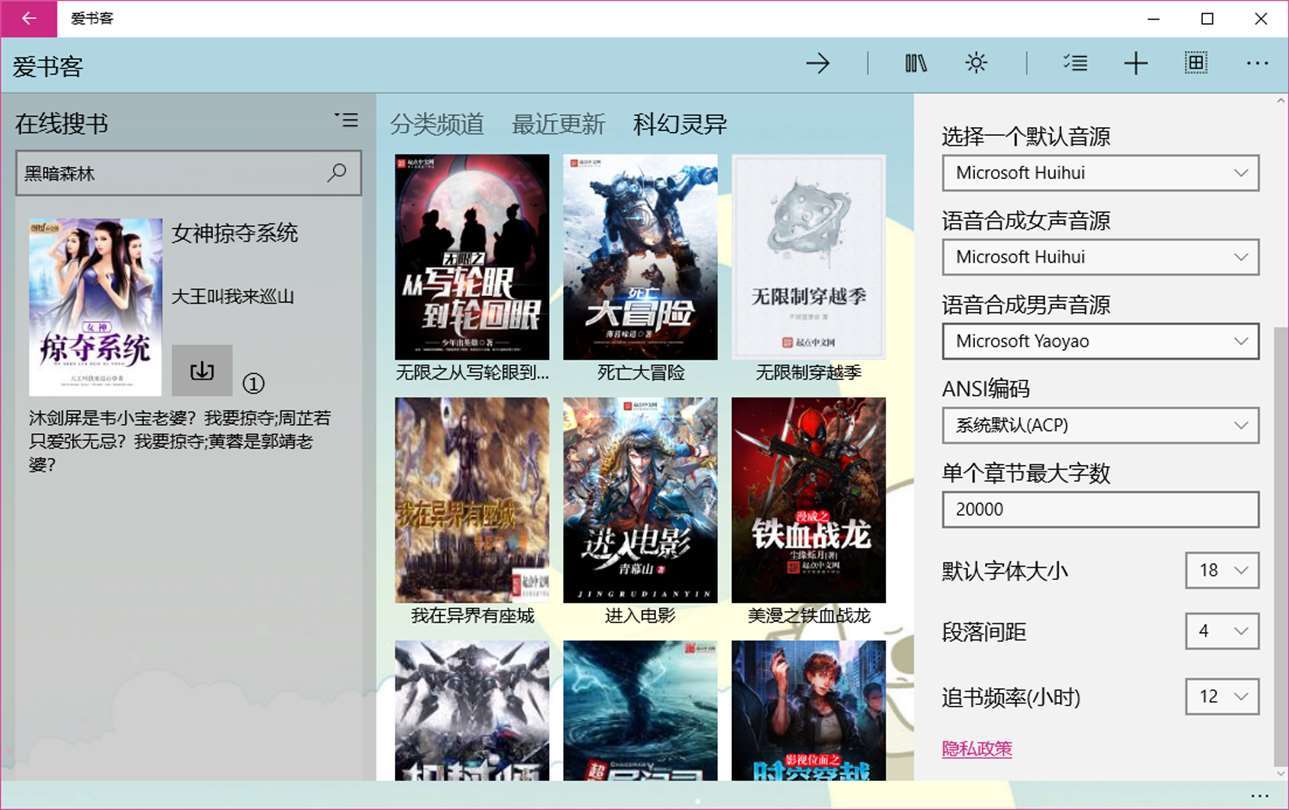
Task: Click the plus add icon in toolbar
Action: click(x=1135, y=63)
